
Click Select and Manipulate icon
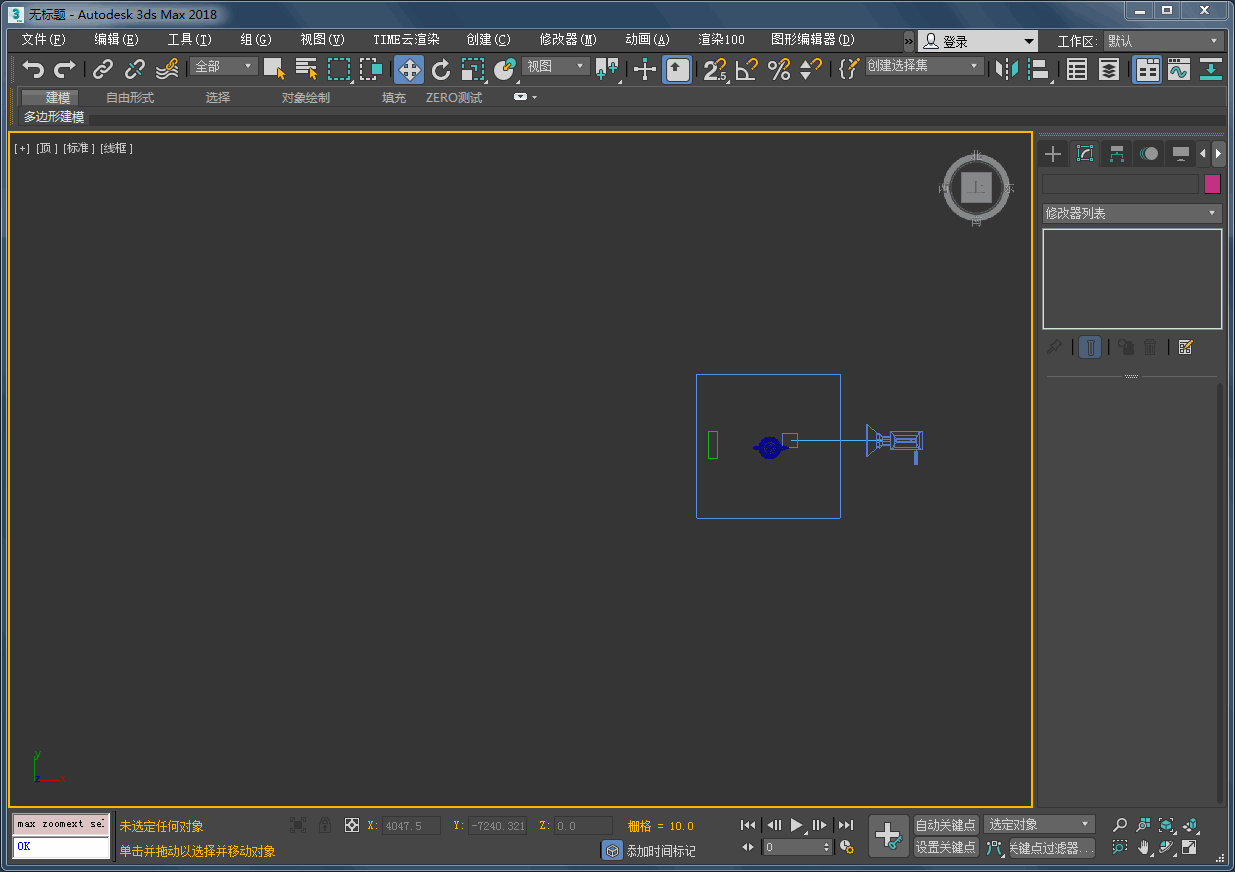click(645, 69)
